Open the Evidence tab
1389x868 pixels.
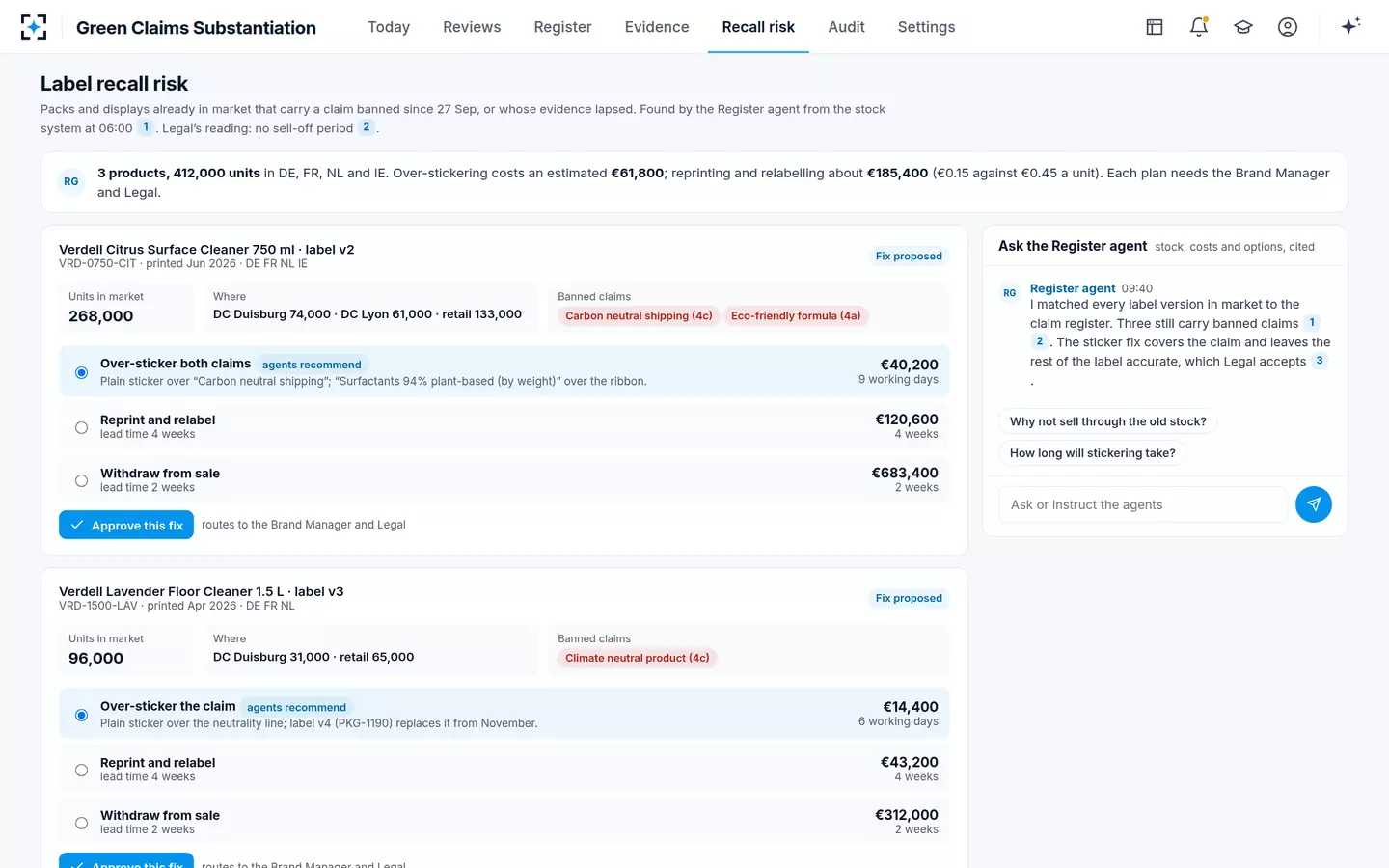(657, 27)
